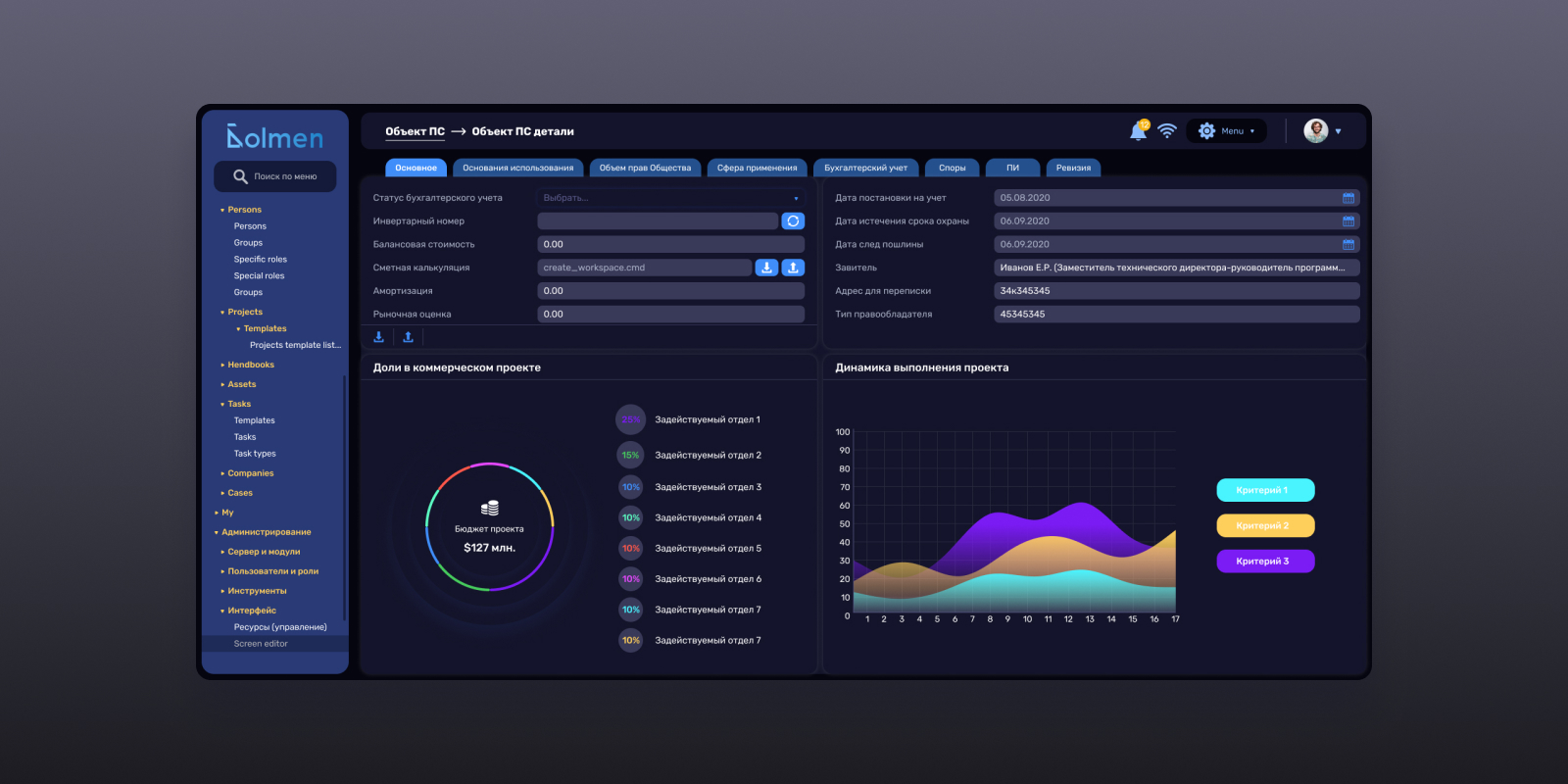Screen dimensions: 1568x784
Task: Open the Сфера применения tab
Action: click(x=757, y=168)
